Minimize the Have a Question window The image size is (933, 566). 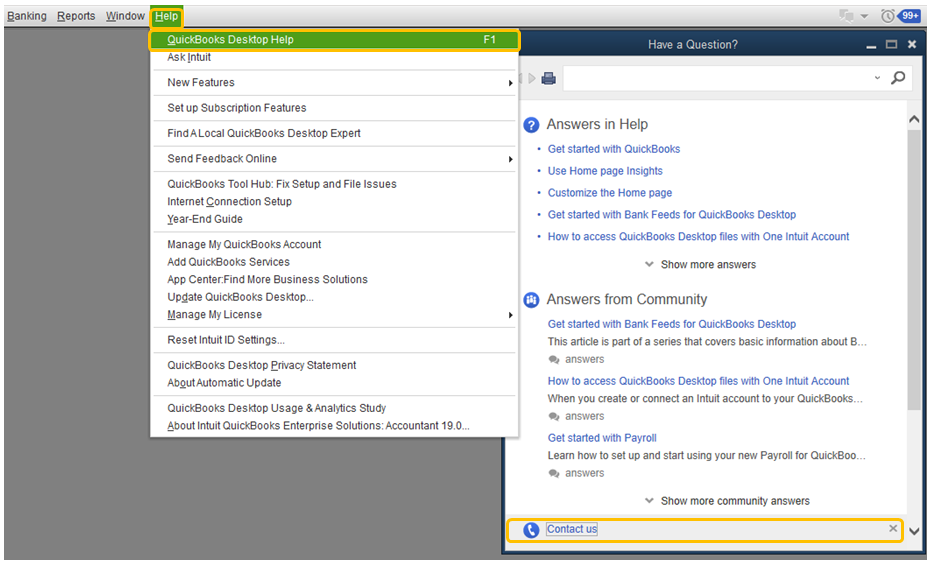click(871, 45)
